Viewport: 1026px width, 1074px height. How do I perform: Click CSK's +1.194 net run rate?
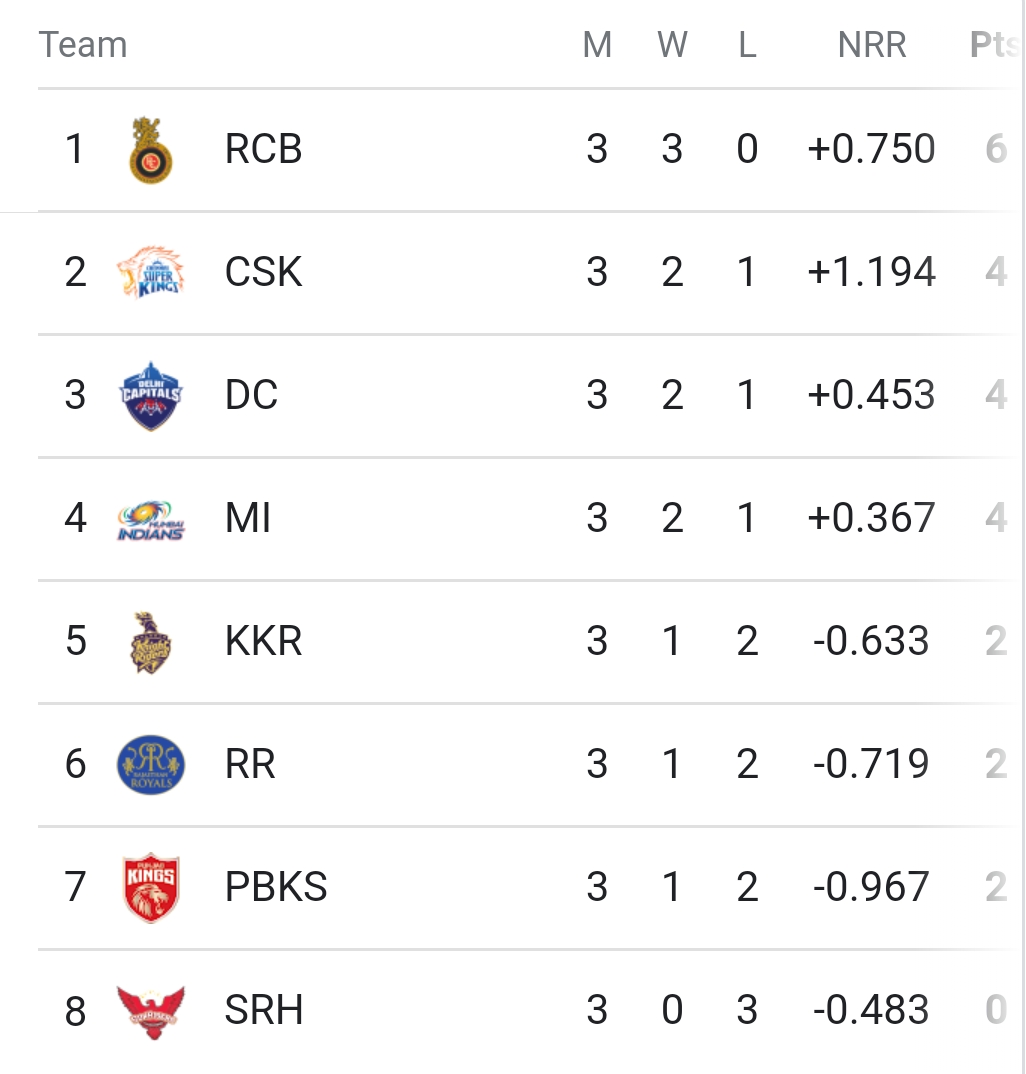[x=872, y=272]
